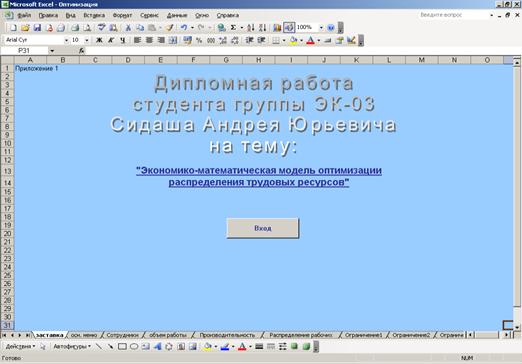Open the font name dropdown Arial Cyr
The height and width of the screenshot is (364, 522).
66,40
